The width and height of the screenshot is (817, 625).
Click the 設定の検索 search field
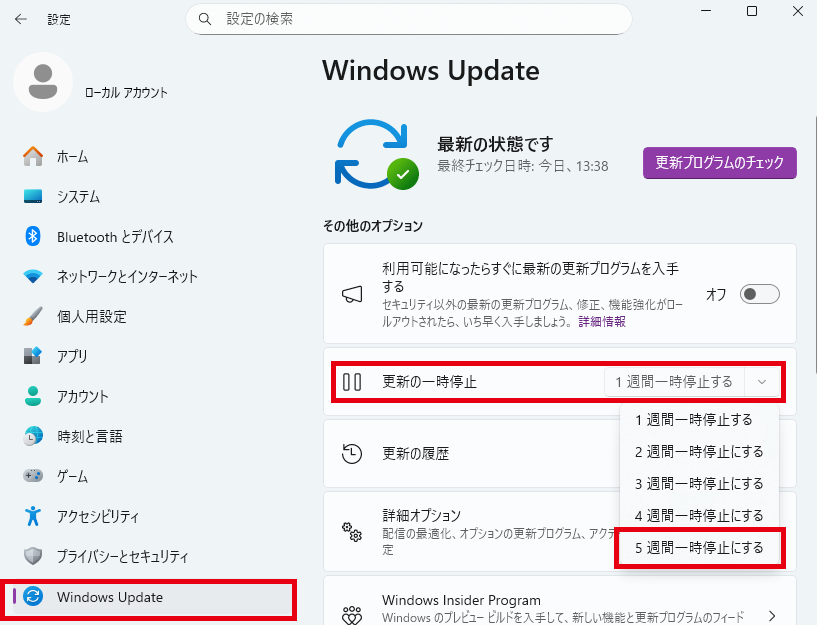(408, 19)
